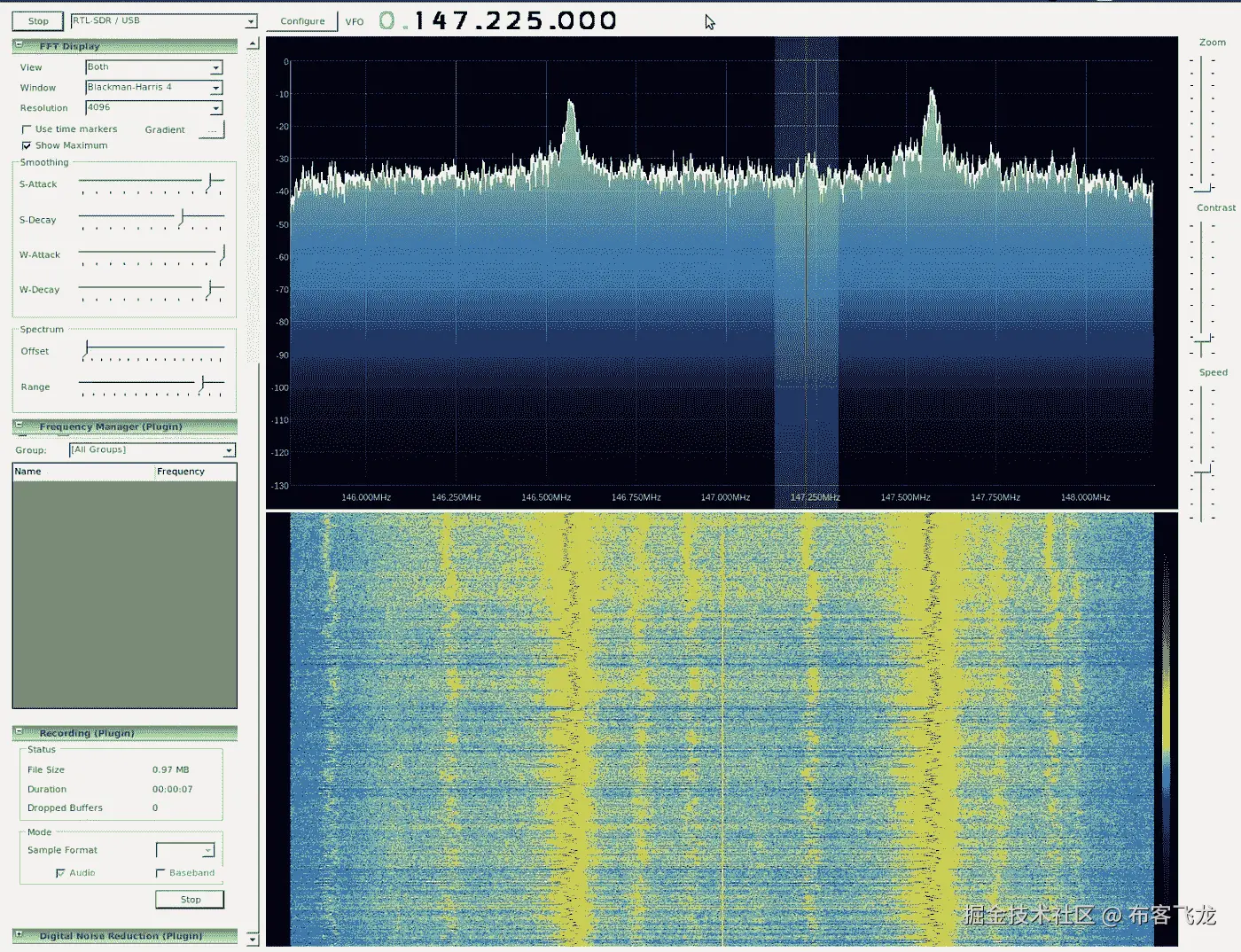This screenshot has height=952, width=1241.
Task: Open the Group dropdown All Groups
Action: coord(152,450)
